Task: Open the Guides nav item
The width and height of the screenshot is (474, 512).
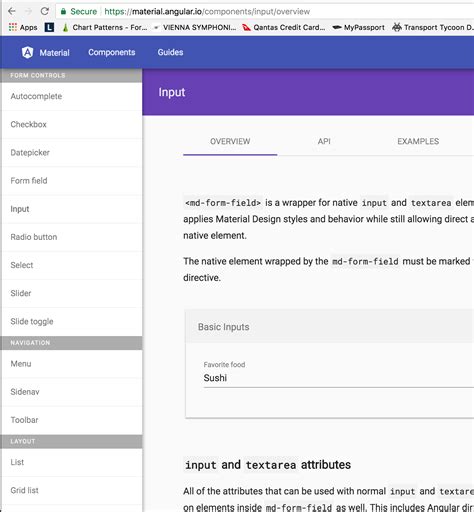Action: pyautogui.click(x=170, y=52)
